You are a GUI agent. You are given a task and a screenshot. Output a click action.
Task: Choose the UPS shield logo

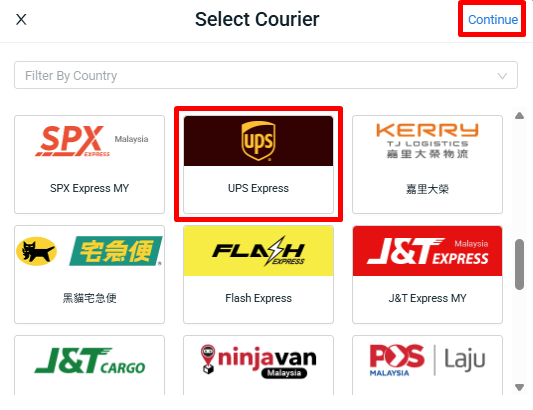pos(258,141)
